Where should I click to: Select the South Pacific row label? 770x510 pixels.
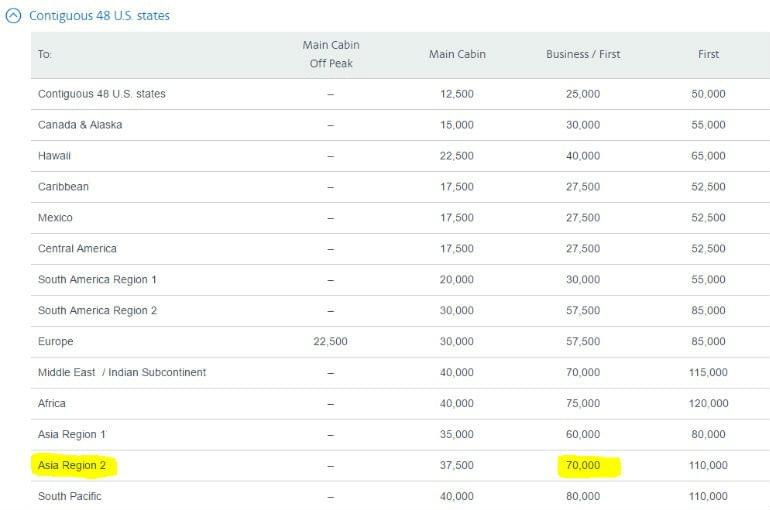69,496
